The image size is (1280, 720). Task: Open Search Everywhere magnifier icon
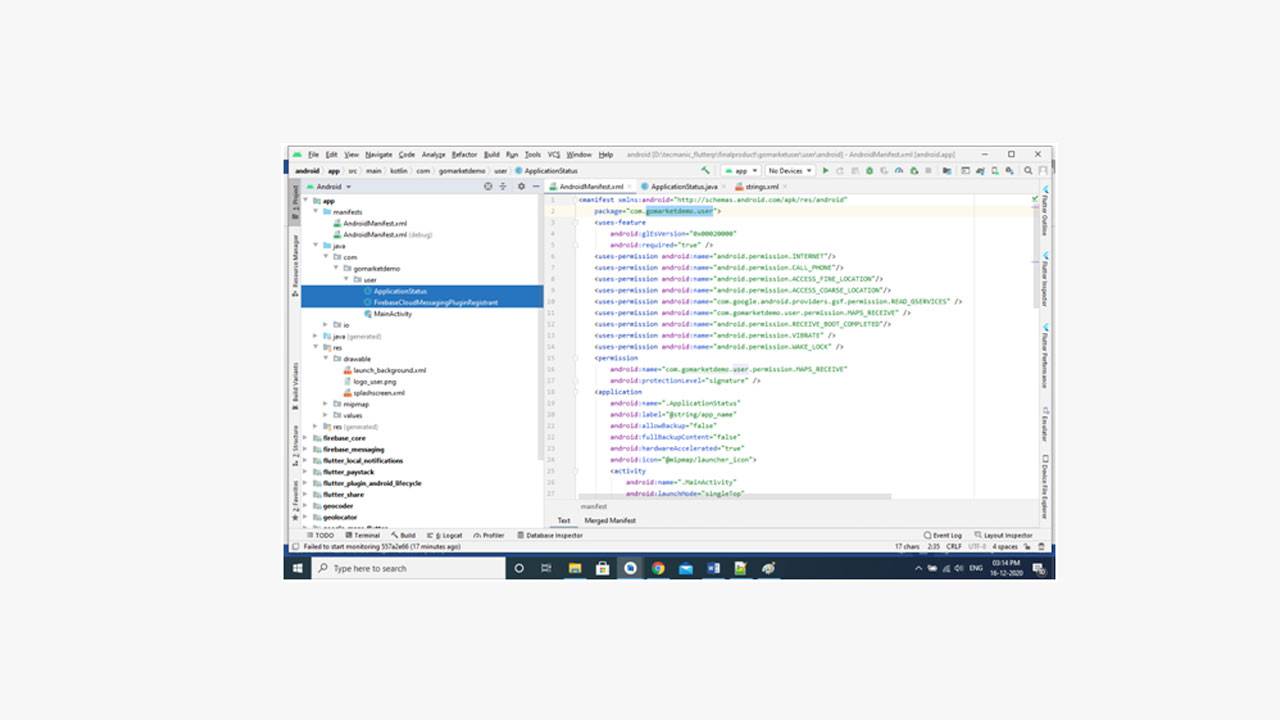pos(1028,171)
